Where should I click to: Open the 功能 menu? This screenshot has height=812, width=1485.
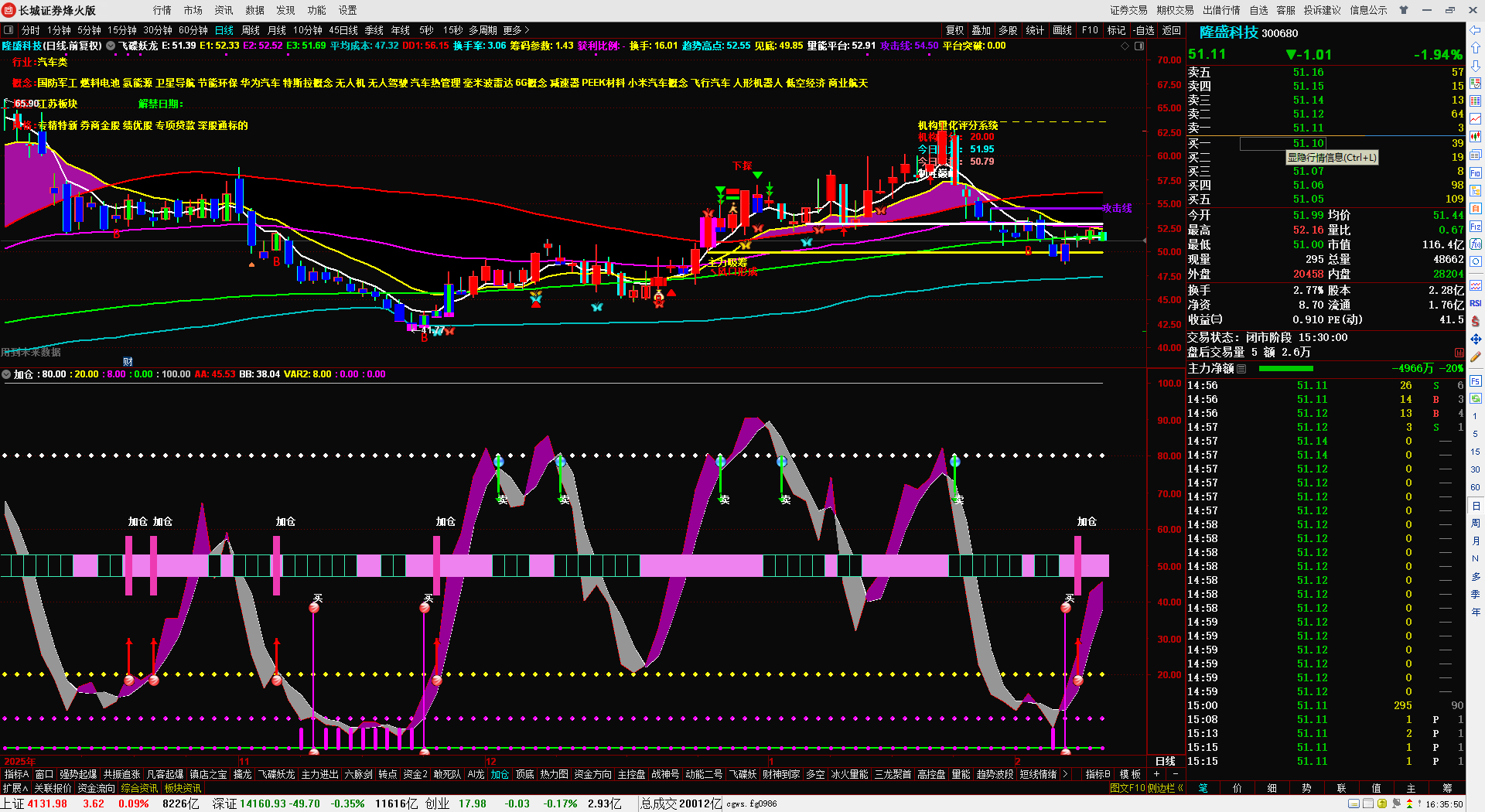(317, 10)
